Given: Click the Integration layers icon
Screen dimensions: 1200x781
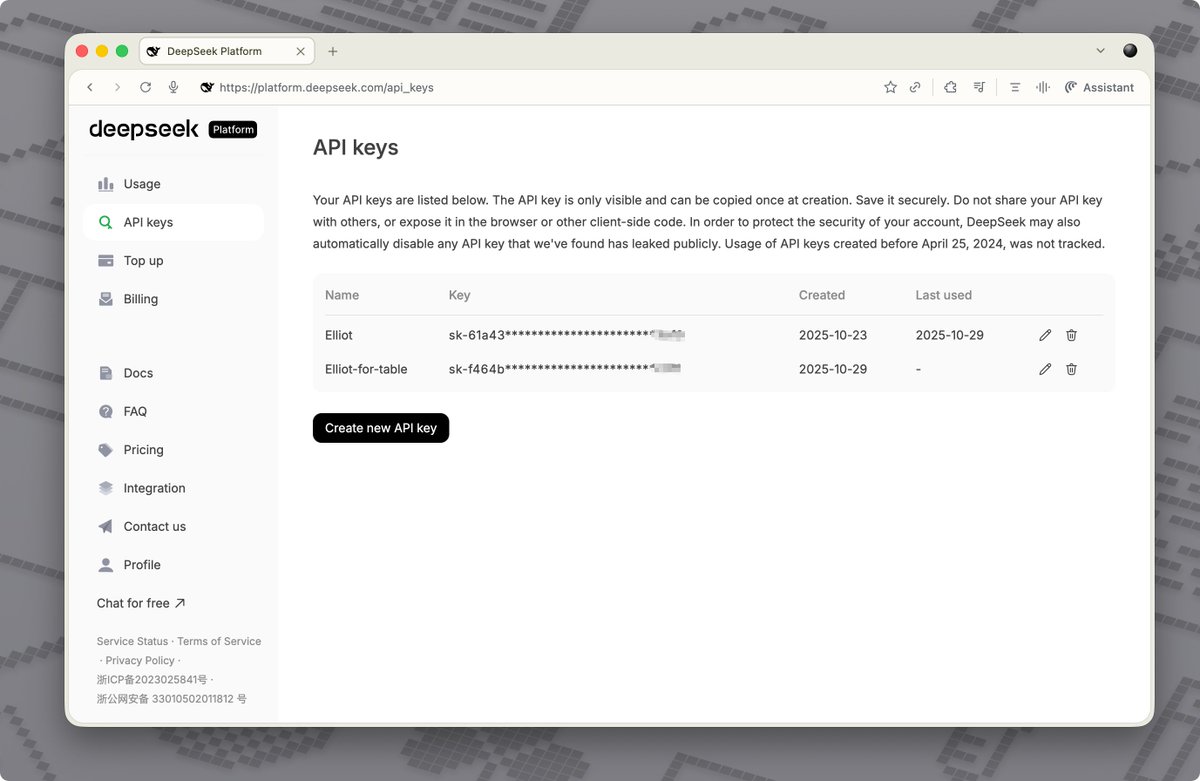Looking at the screenshot, I should coord(105,488).
